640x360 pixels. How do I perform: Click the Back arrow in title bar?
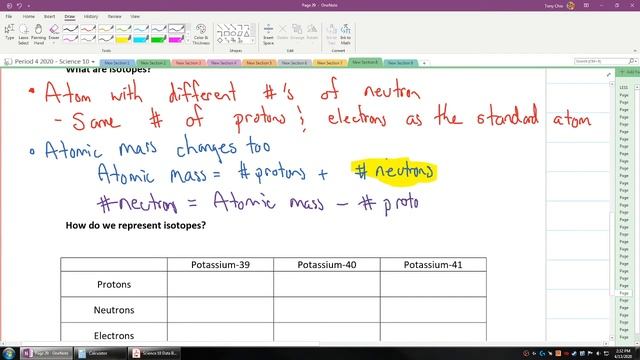[x=9, y=6]
